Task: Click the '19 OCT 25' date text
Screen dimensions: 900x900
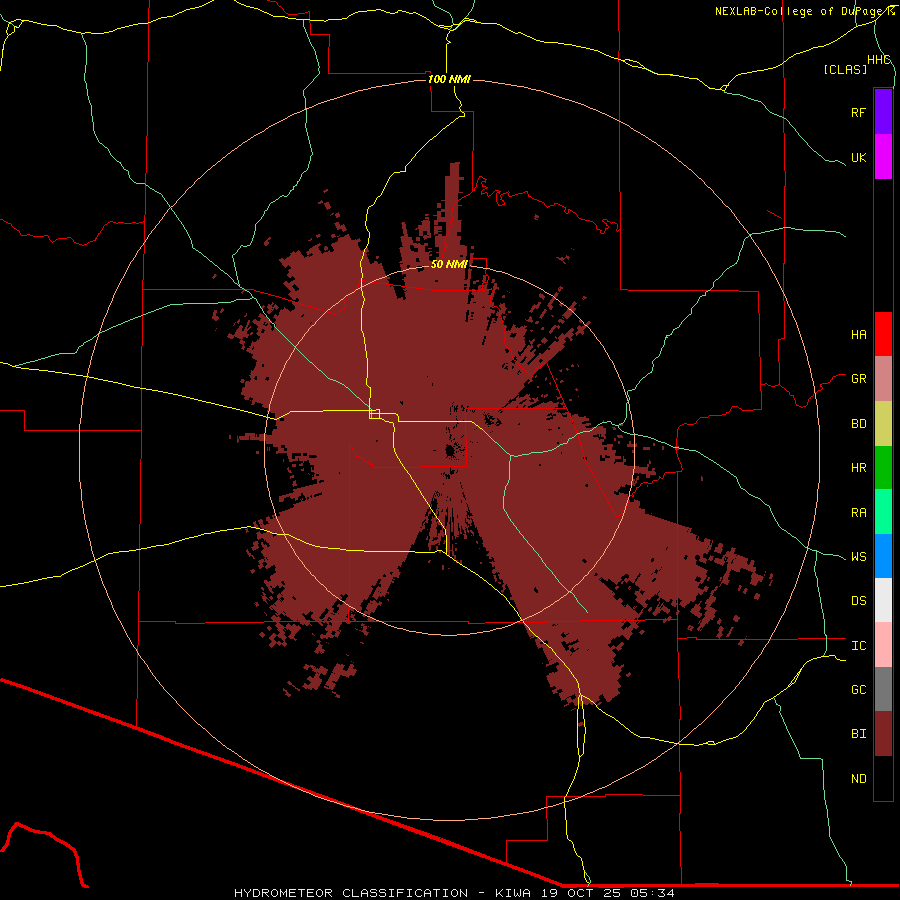Action: tap(581, 893)
